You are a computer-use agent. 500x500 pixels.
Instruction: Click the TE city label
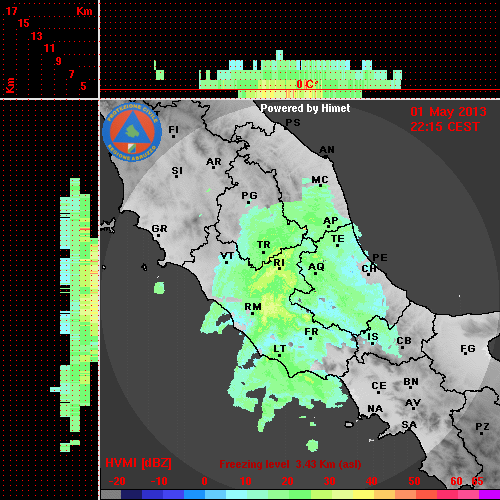pos(338,239)
